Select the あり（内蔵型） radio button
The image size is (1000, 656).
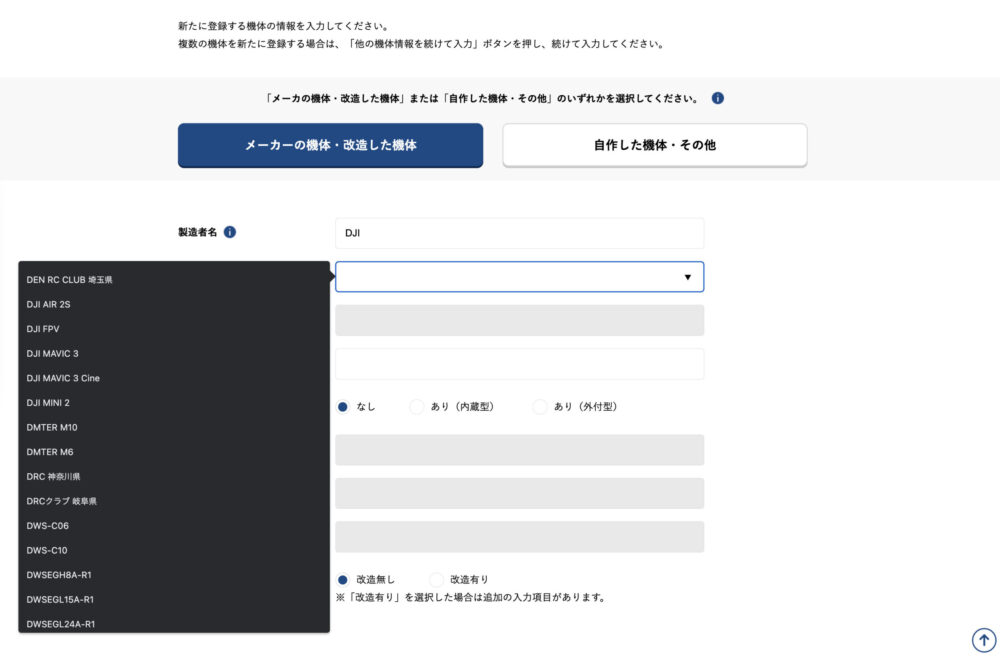click(x=416, y=407)
